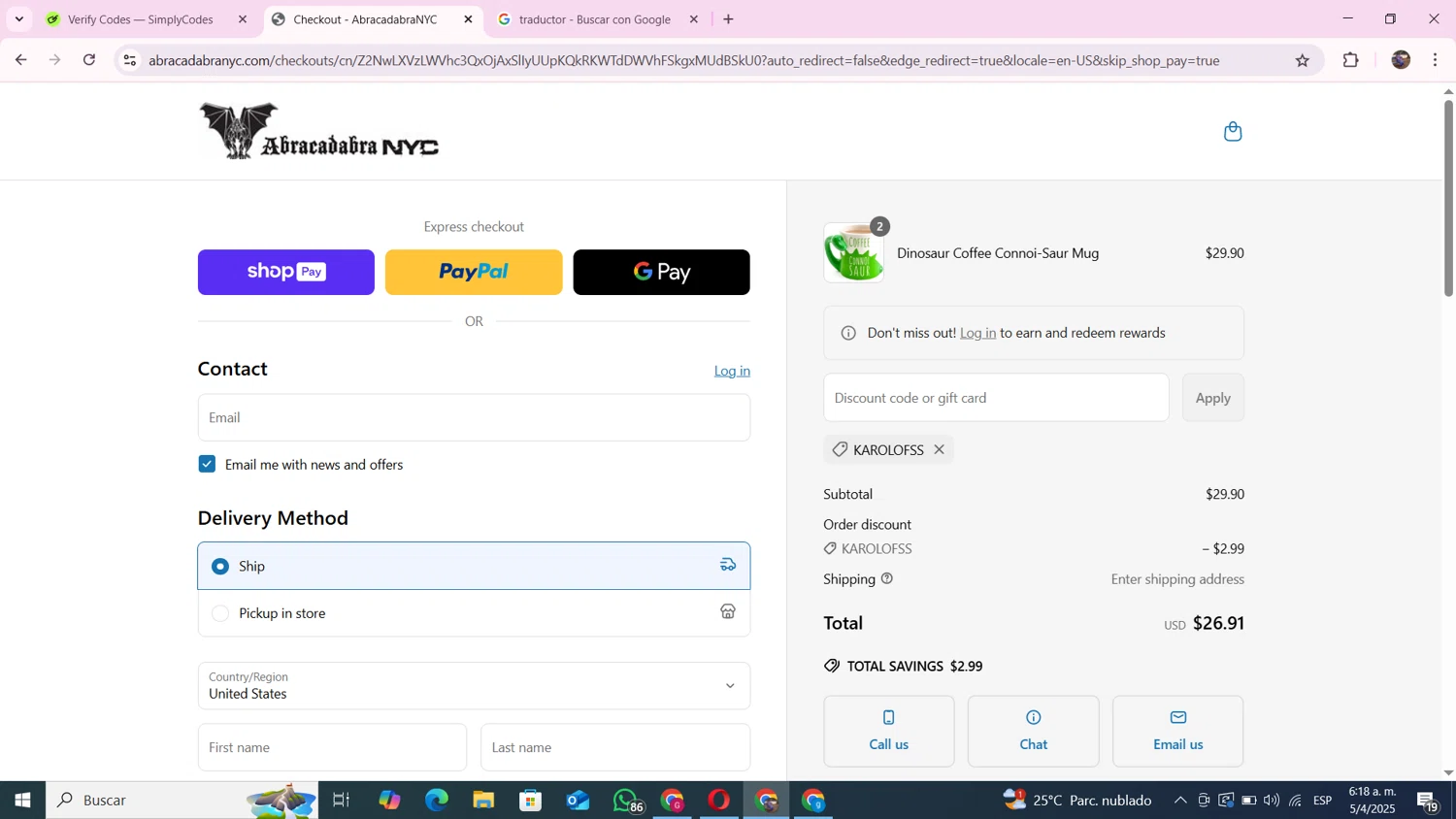Open the shopping cart bag icon
This screenshot has width=1456, height=819.
click(x=1233, y=131)
